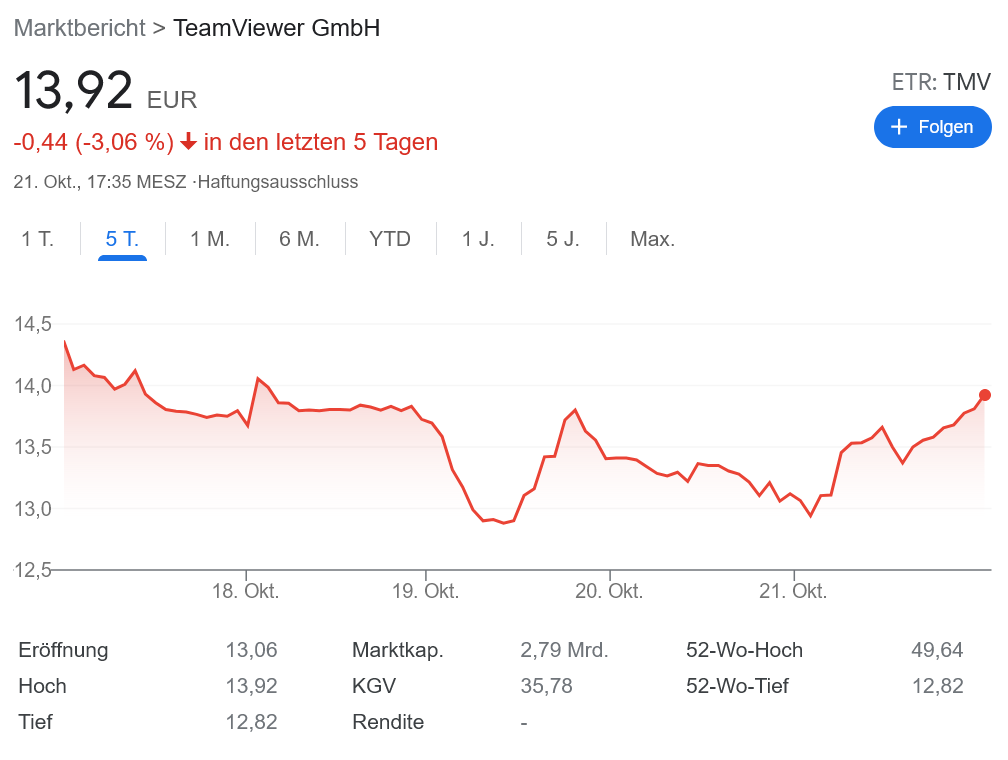Viewport: 1008px width, 760px height.
Task: Switch to the Max. history tab
Action: [651, 239]
